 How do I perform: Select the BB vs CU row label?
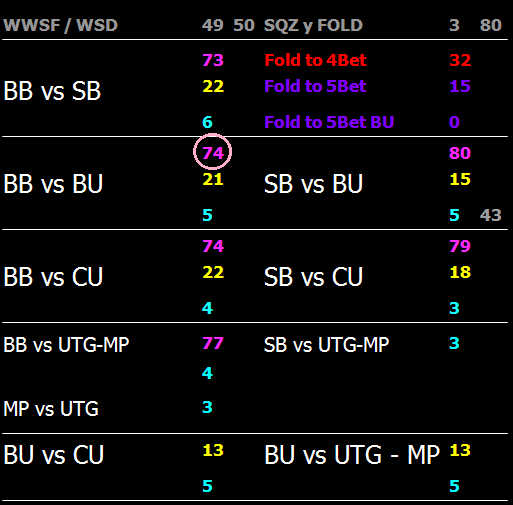[53, 277]
